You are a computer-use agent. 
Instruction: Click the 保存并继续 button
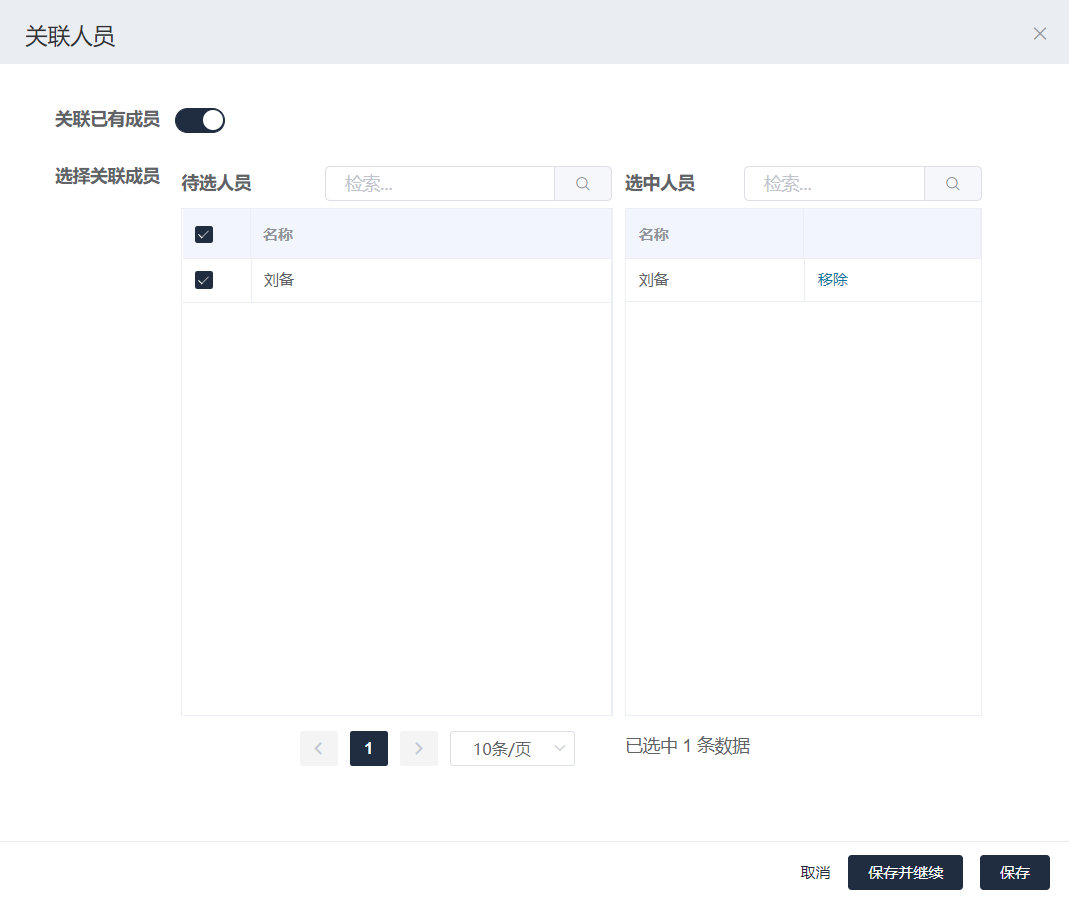905,872
